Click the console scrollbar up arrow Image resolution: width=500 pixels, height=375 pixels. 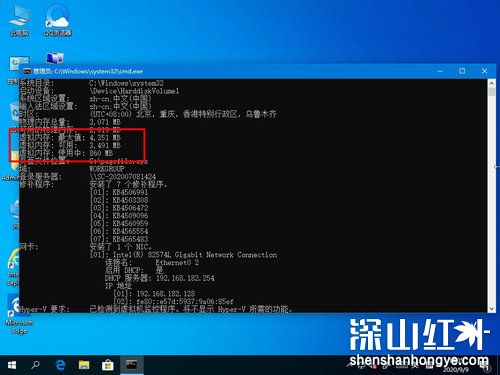[492, 83]
